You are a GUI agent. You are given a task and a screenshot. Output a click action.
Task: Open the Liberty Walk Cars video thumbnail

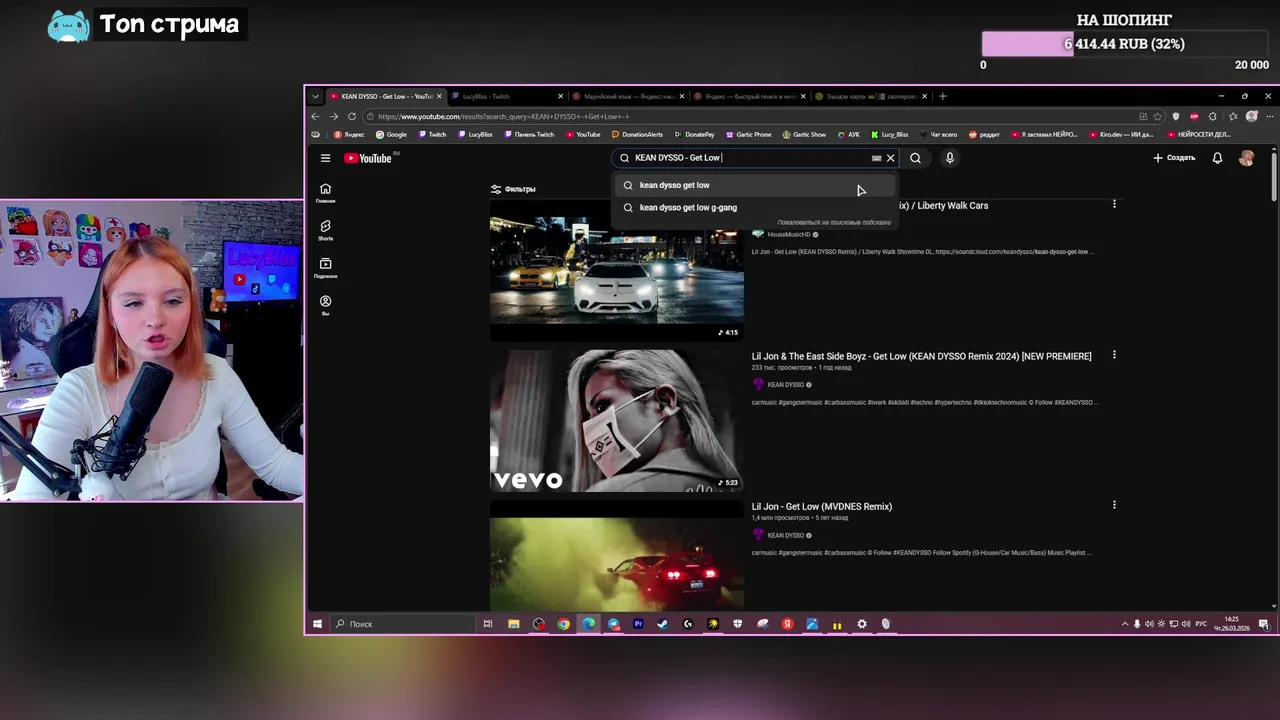(x=617, y=269)
